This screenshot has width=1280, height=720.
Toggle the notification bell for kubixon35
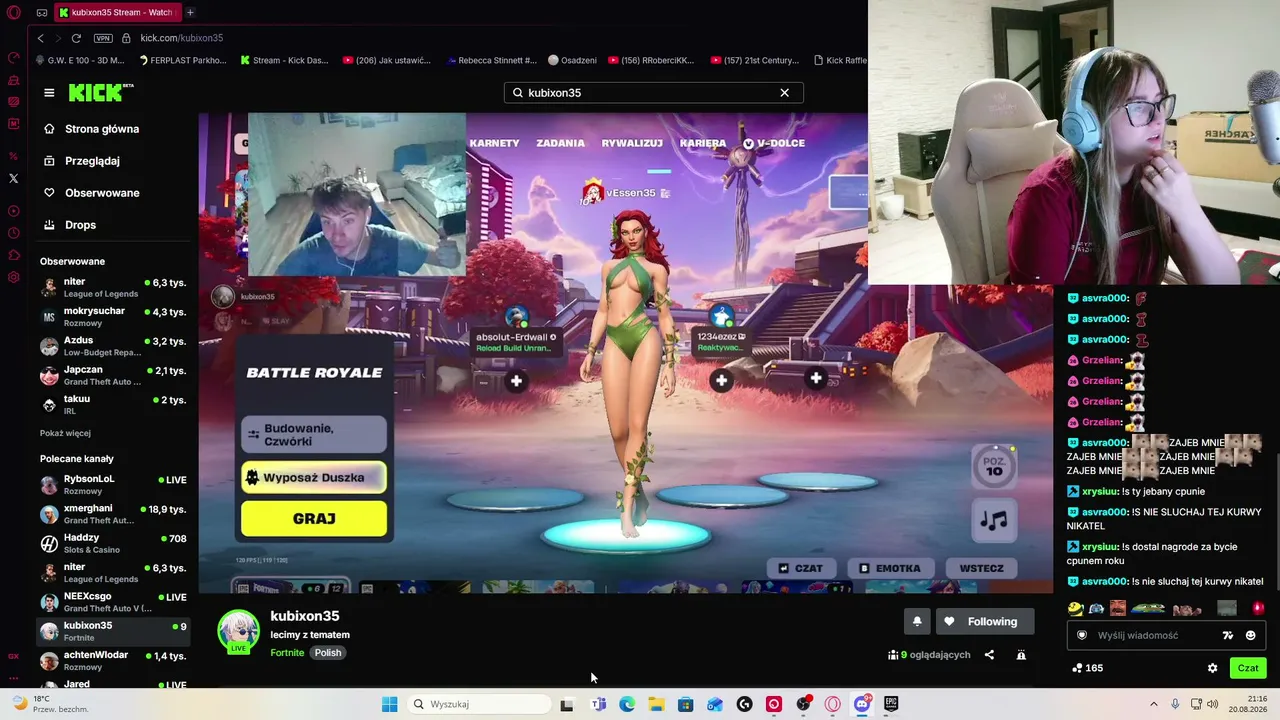917,622
